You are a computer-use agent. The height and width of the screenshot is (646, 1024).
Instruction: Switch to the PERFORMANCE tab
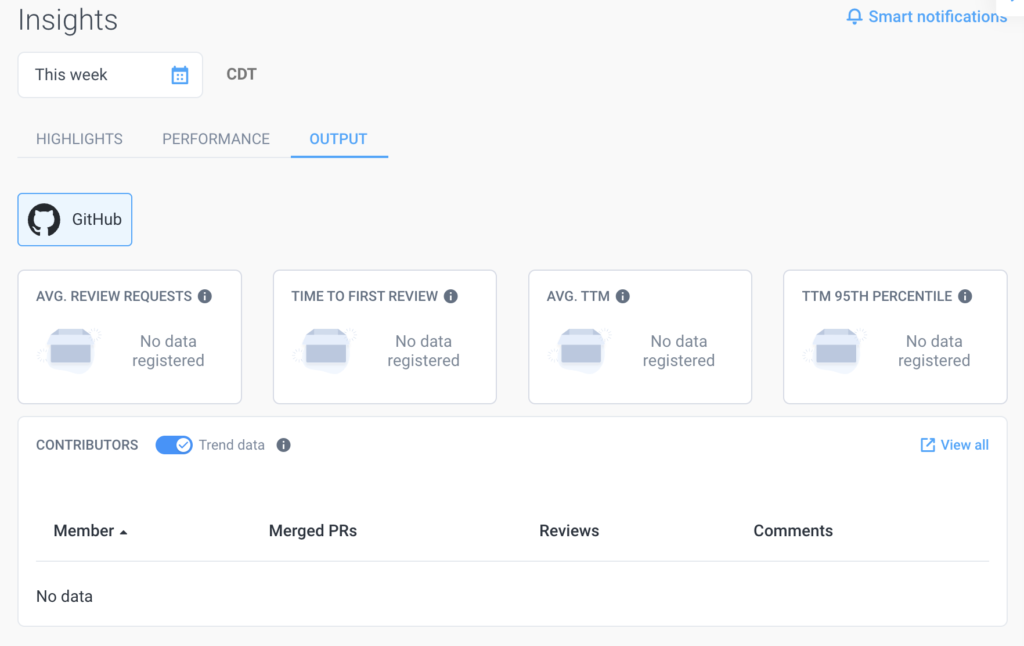click(x=216, y=138)
